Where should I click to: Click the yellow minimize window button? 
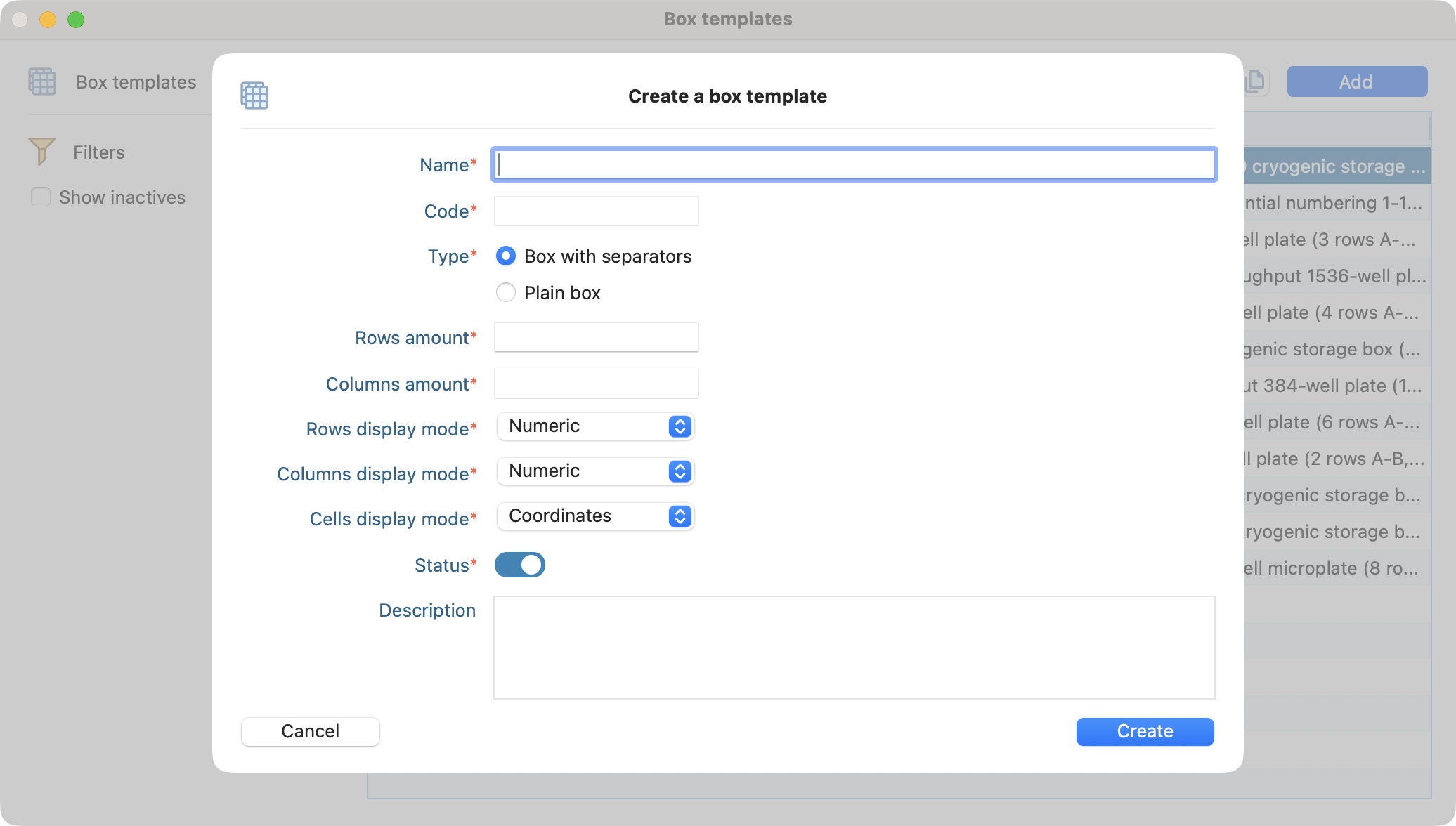48,20
